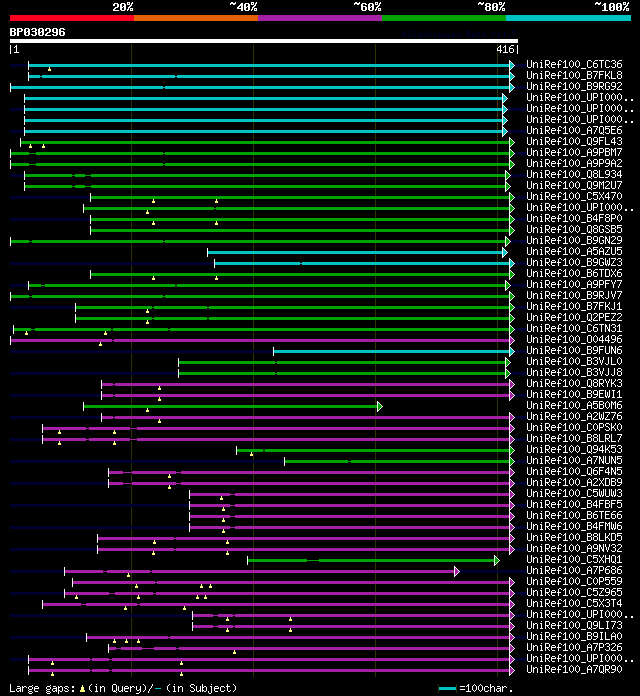Screen dimensions: 640x696
Task: Open hit UniRef100_Q9FL43
Action: pyautogui.click(x=574, y=141)
